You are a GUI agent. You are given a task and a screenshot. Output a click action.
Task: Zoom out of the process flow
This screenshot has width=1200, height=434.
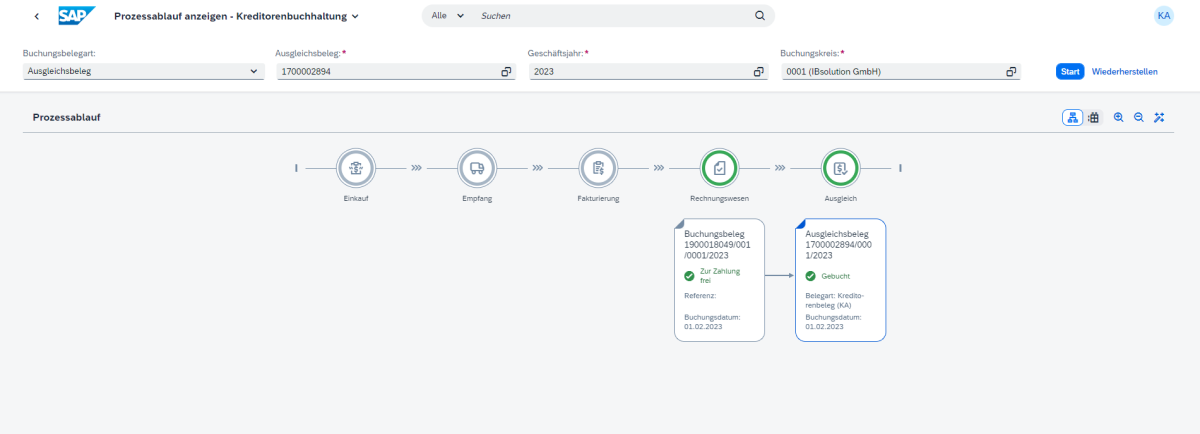click(x=1139, y=117)
